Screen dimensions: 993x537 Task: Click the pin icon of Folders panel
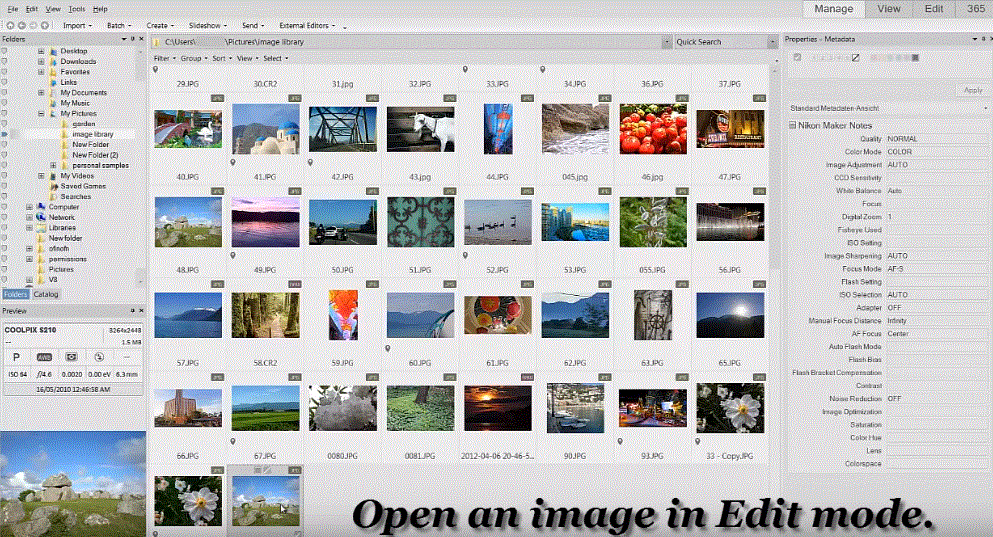coord(132,39)
